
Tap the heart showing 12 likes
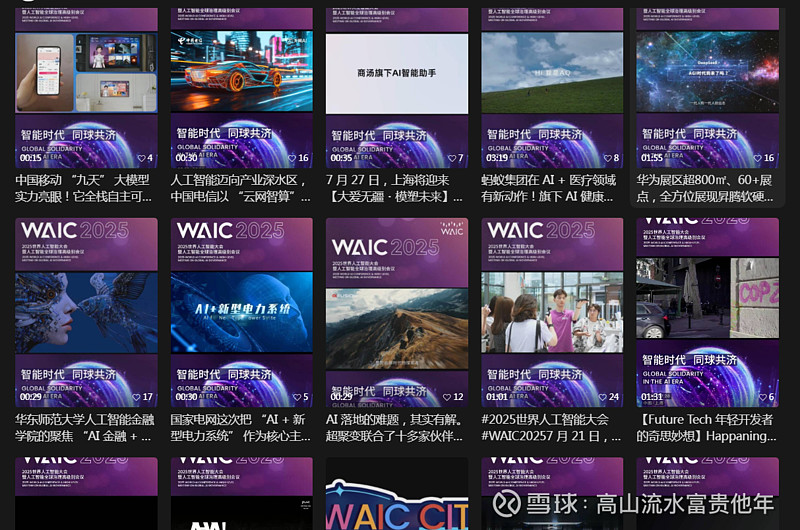pos(447,397)
